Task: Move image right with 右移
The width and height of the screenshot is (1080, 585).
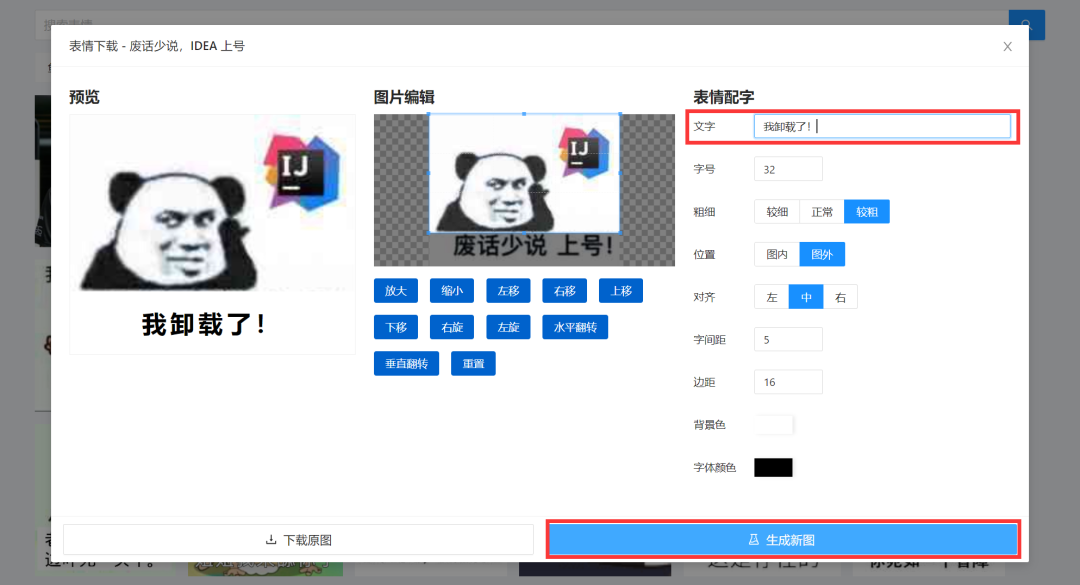Action: tap(565, 291)
